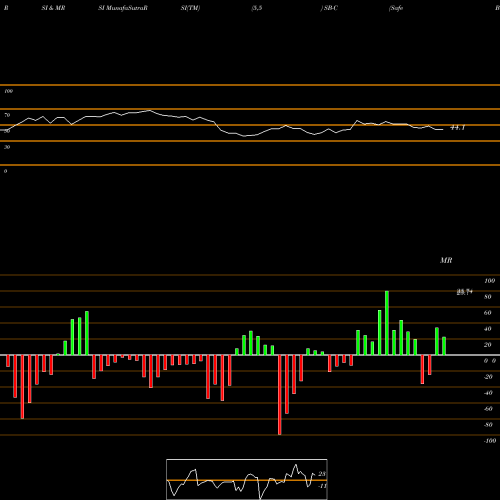The image size is (500, 500).
Task: Click the 'SI MunafaSutraR' header label
Action: (x=123, y=8)
